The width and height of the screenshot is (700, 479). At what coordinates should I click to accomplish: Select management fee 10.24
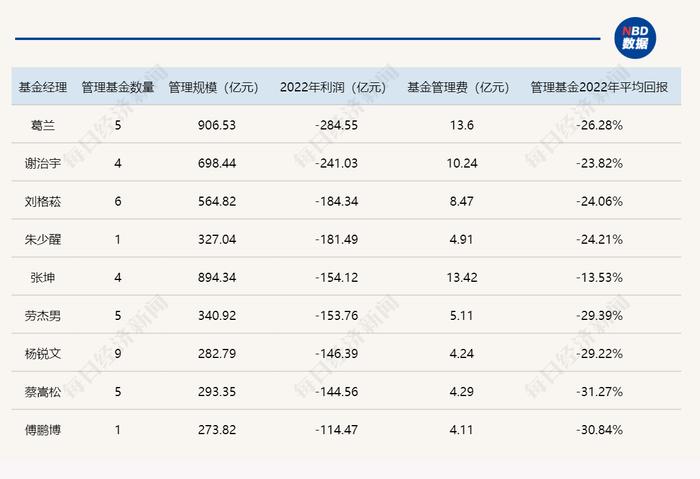pos(462,163)
